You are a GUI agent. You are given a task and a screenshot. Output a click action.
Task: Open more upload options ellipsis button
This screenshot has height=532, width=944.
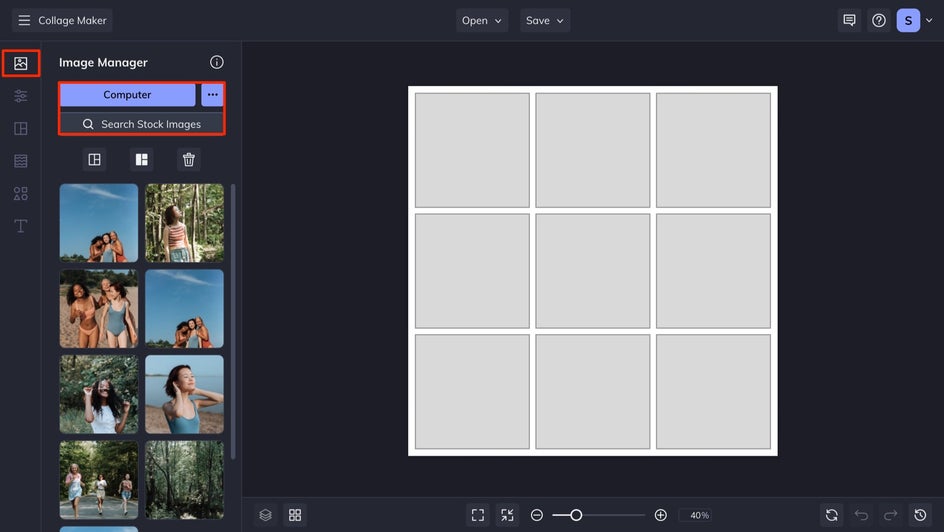coord(212,95)
